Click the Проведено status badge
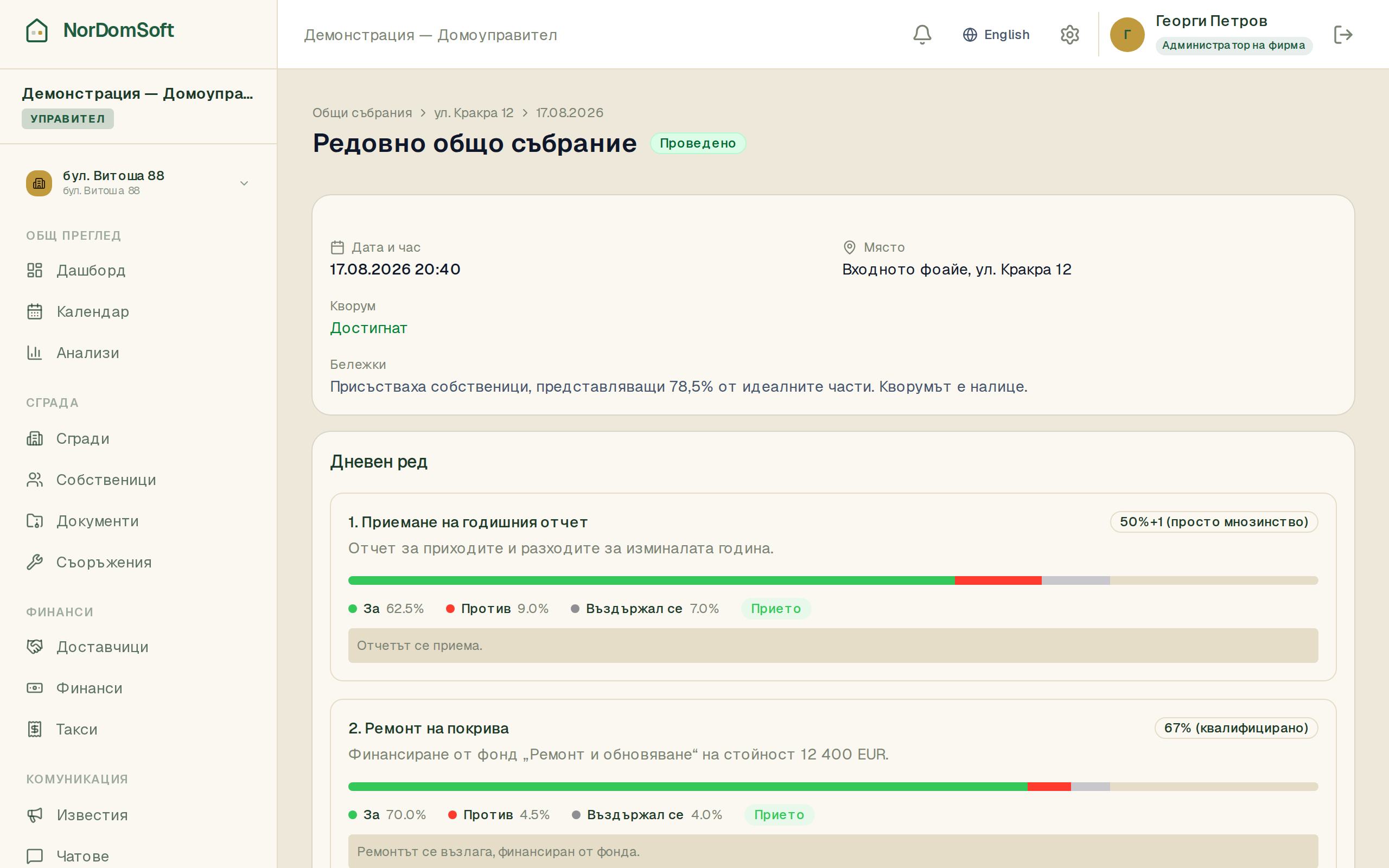 (697, 143)
